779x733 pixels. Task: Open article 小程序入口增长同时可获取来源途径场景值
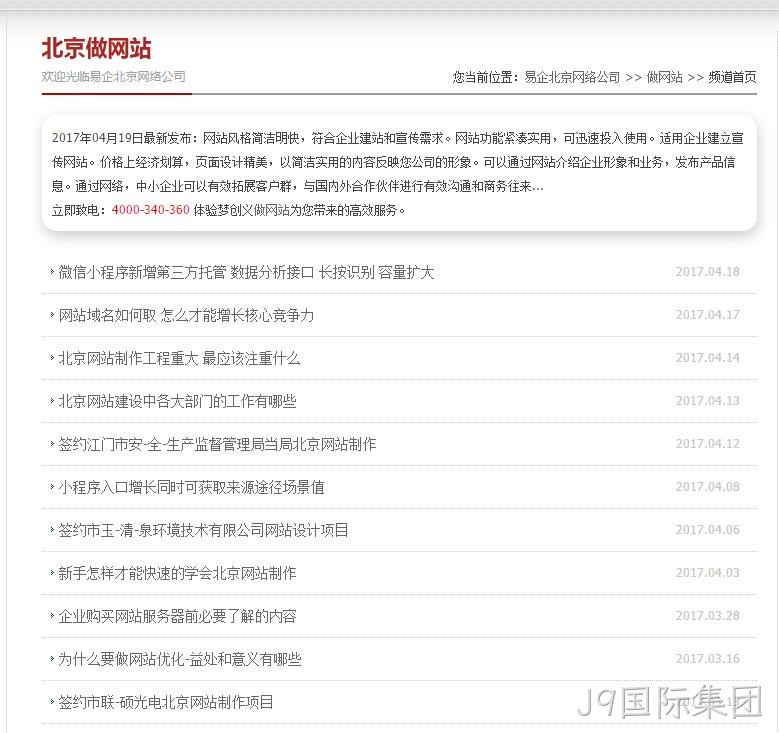point(191,488)
